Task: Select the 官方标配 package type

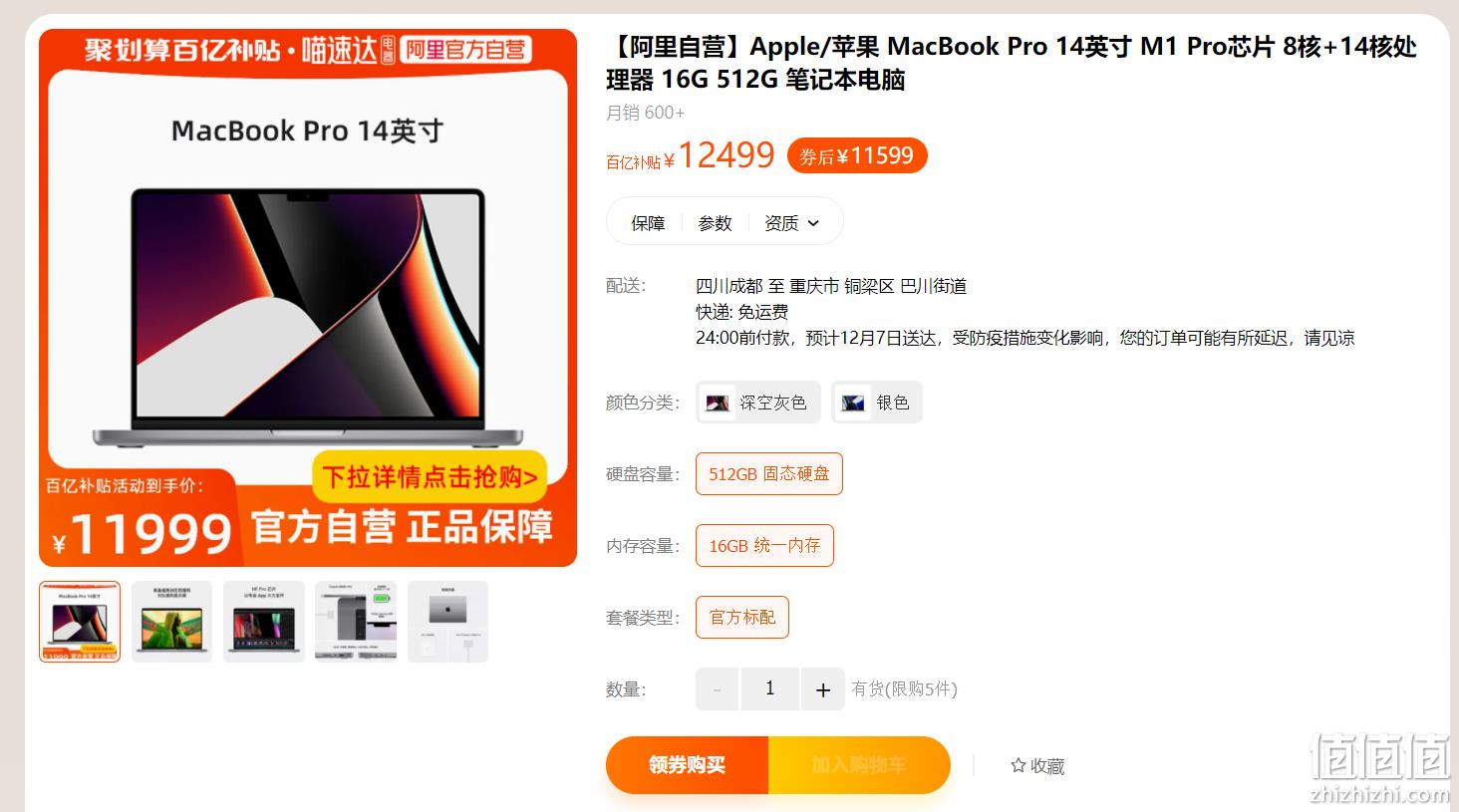Action: (742, 618)
